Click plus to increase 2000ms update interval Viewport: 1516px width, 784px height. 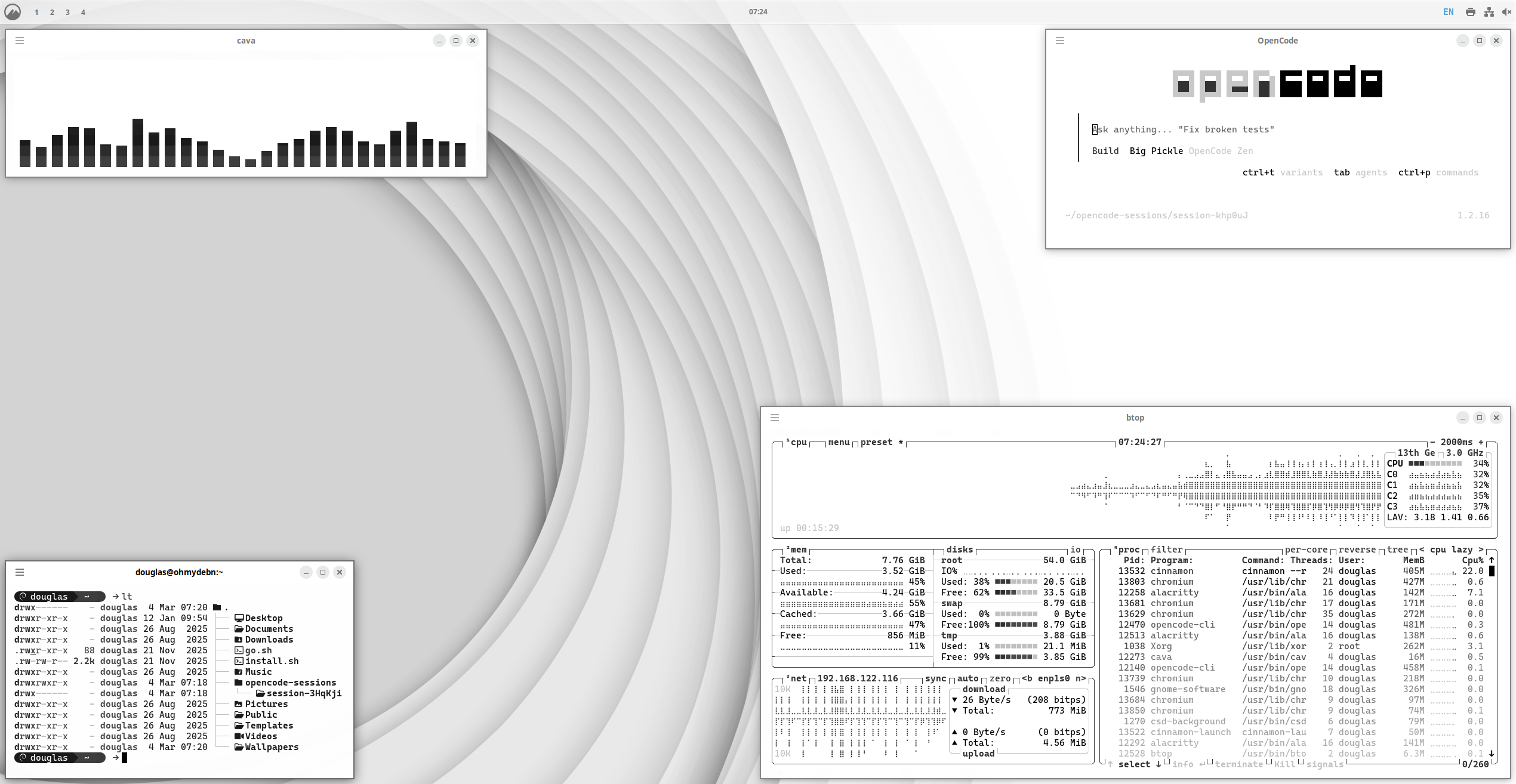1481,442
